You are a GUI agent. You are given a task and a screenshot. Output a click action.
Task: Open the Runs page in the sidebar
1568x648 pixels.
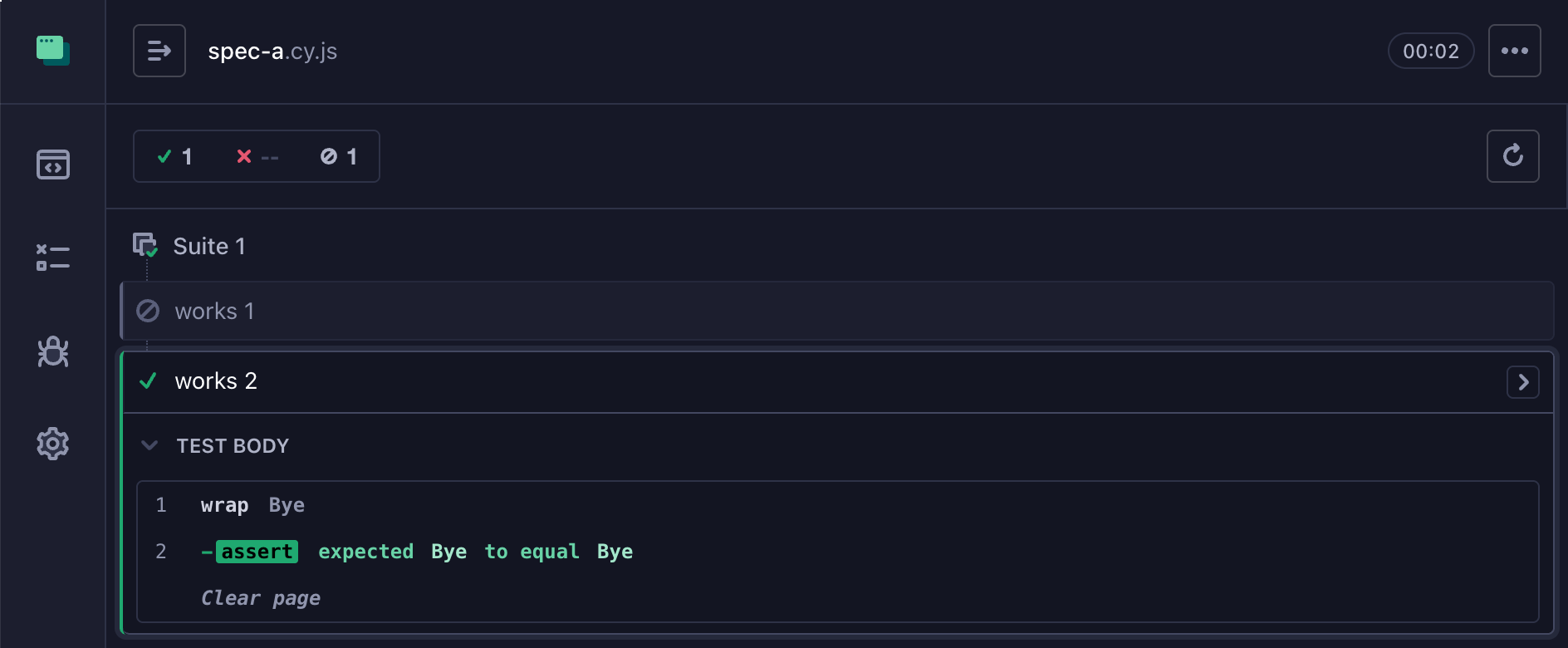point(52,258)
